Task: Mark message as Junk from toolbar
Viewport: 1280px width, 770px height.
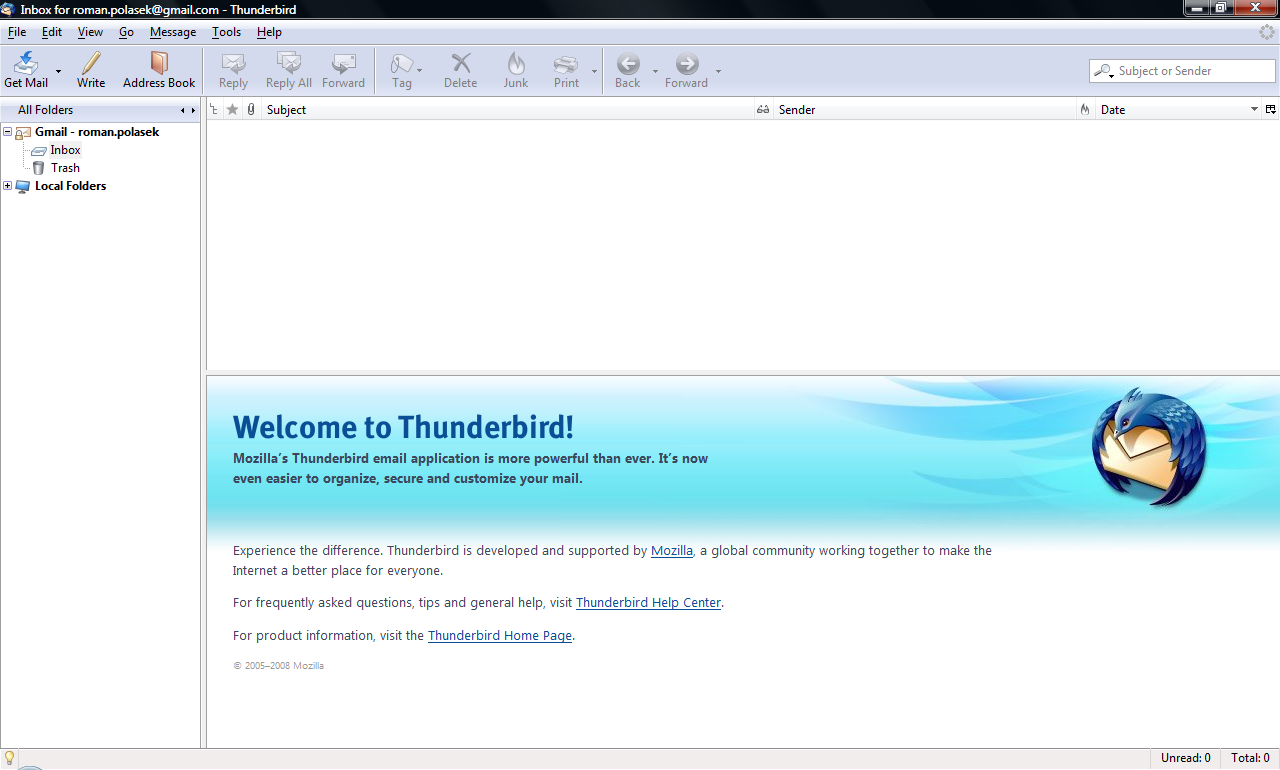Action: click(x=516, y=64)
